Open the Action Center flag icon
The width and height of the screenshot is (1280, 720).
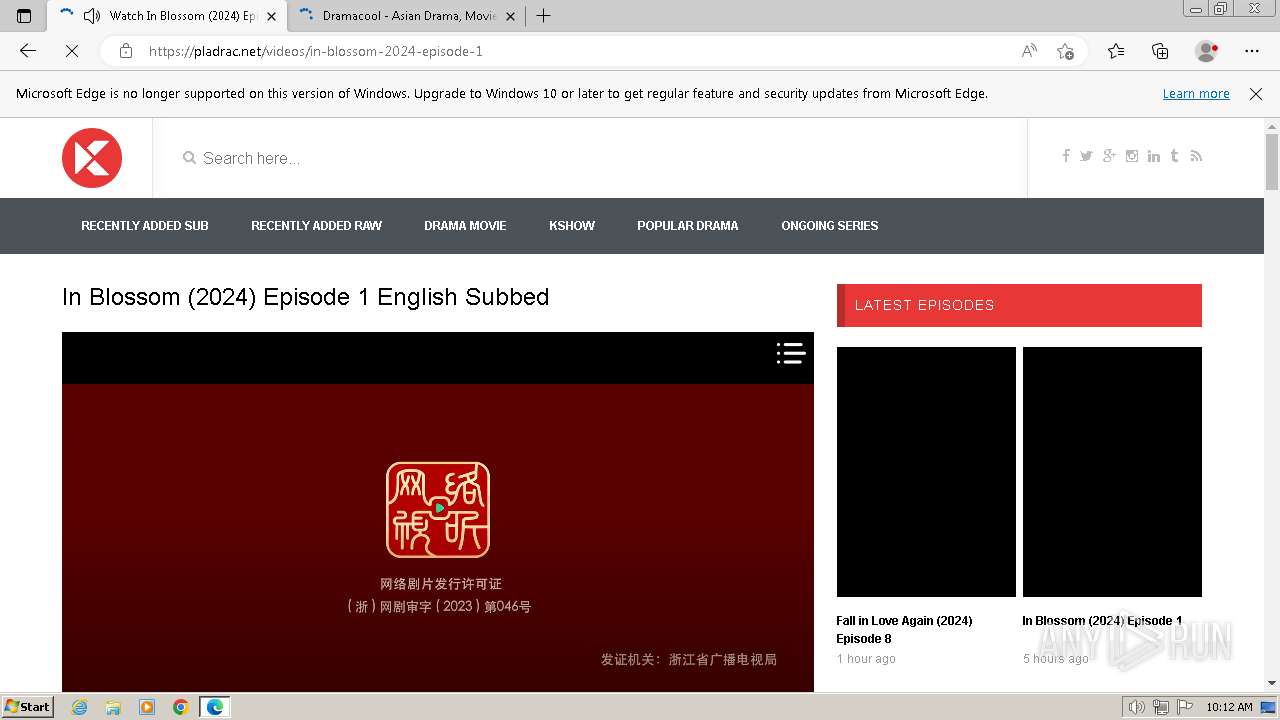pyautogui.click(x=1185, y=707)
